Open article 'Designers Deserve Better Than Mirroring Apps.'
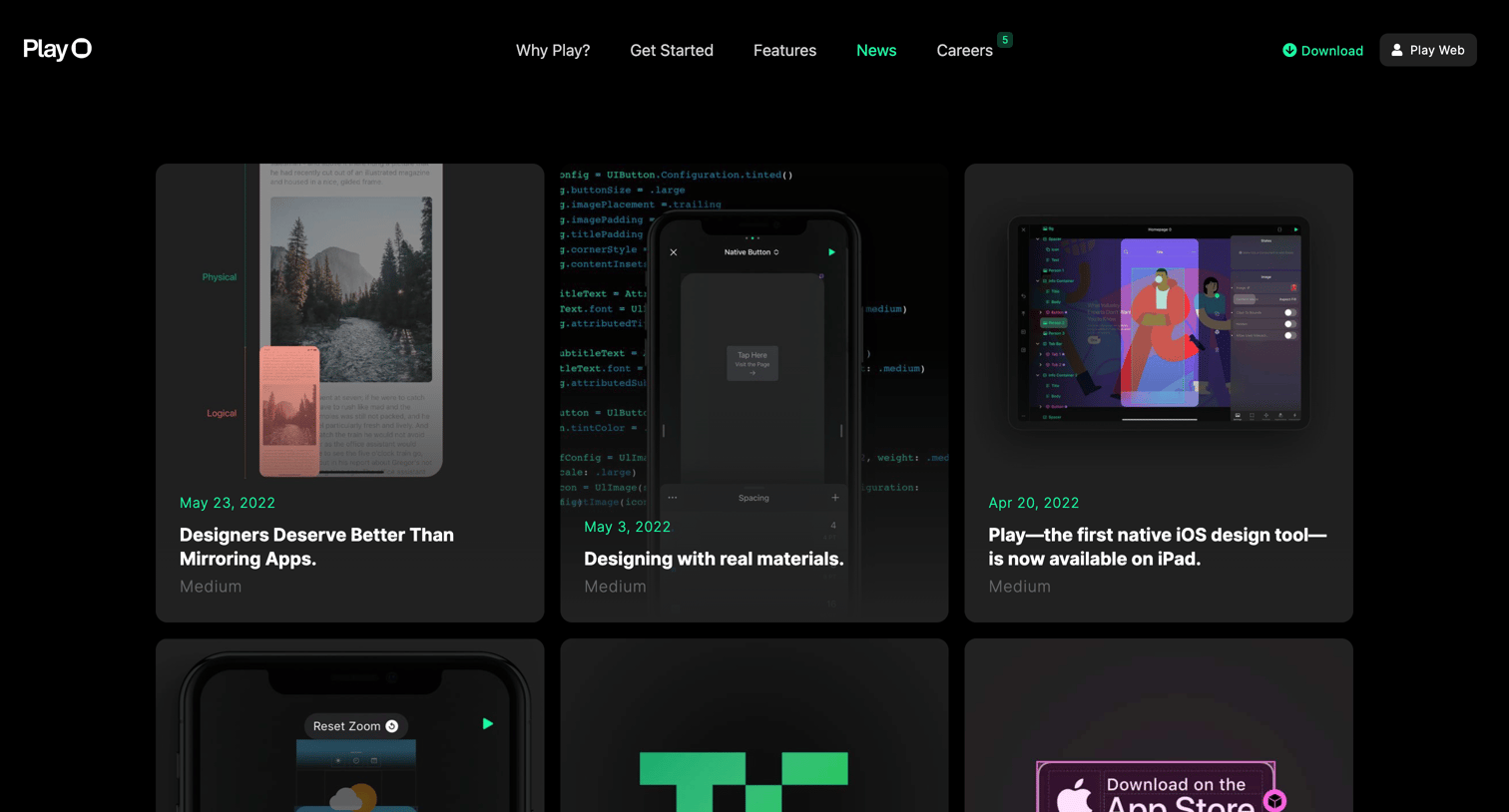Viewport: 1509px width, 812px height. coord(316,547)
